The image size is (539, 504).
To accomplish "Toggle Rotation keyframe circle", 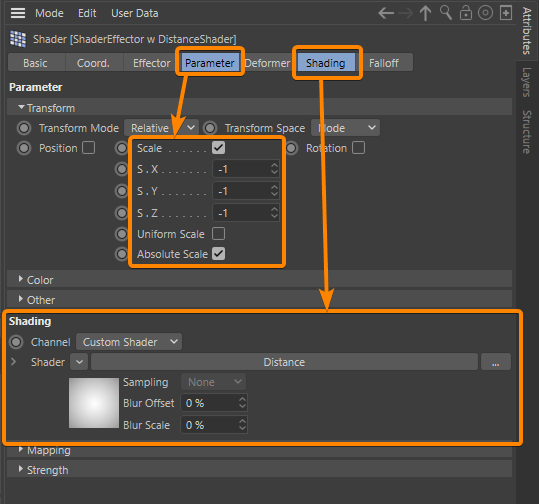I will point(292,148).
